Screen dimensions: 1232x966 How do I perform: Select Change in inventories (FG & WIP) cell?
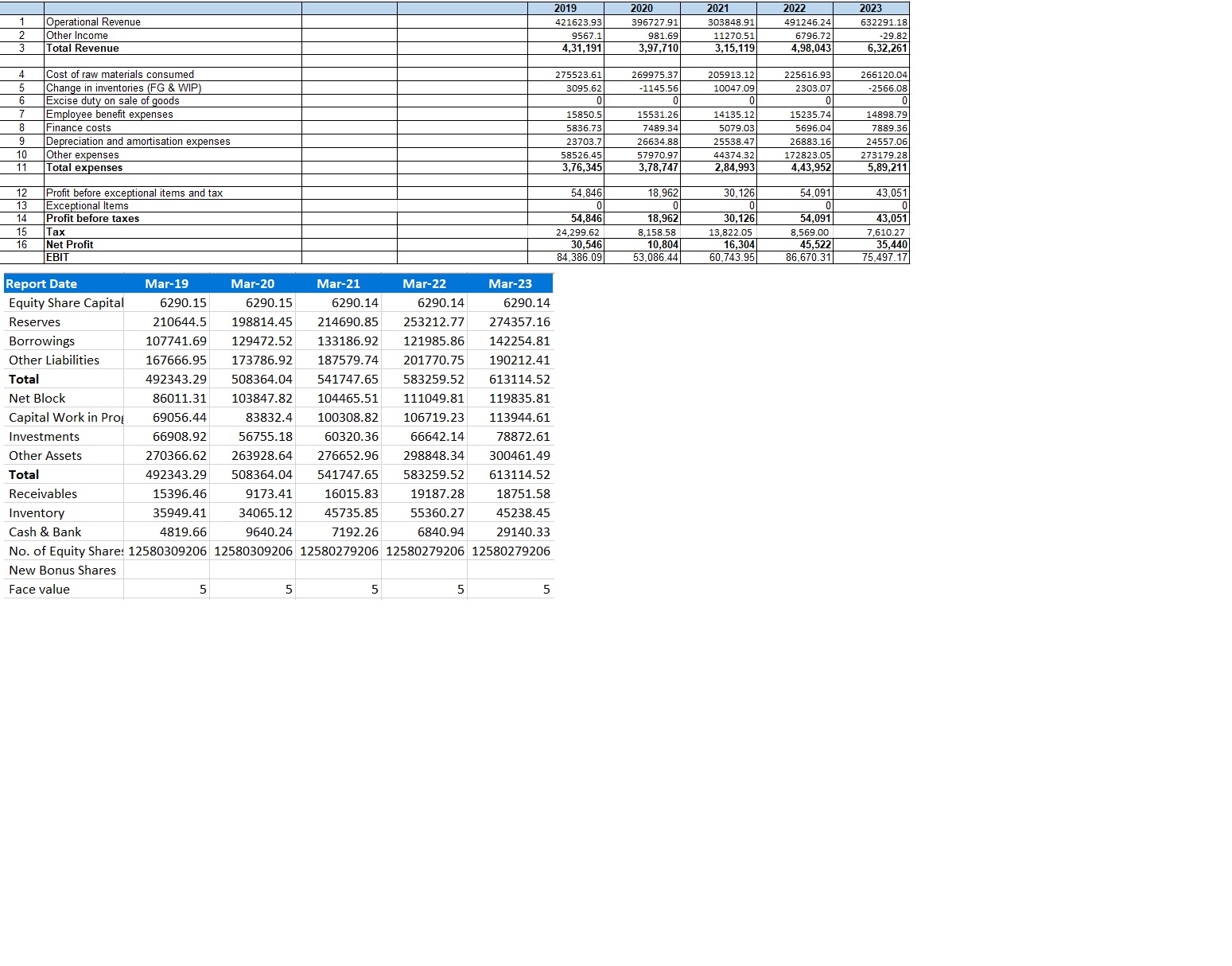coord(124,88)
